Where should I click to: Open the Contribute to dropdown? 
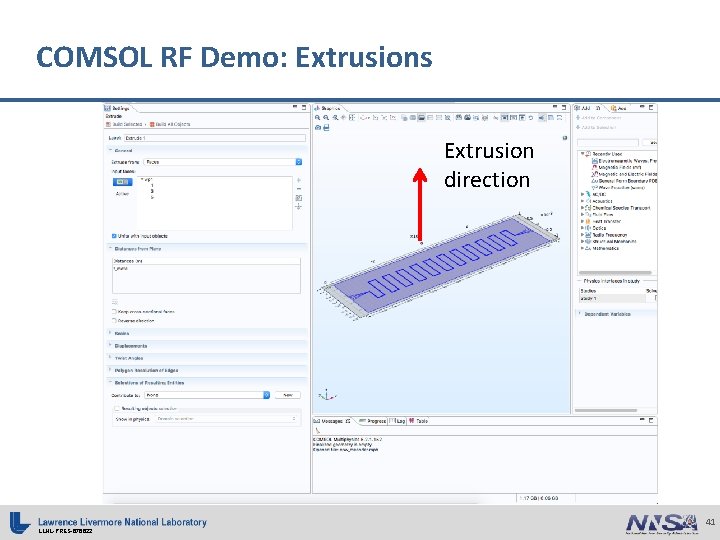tap(207, 395)
